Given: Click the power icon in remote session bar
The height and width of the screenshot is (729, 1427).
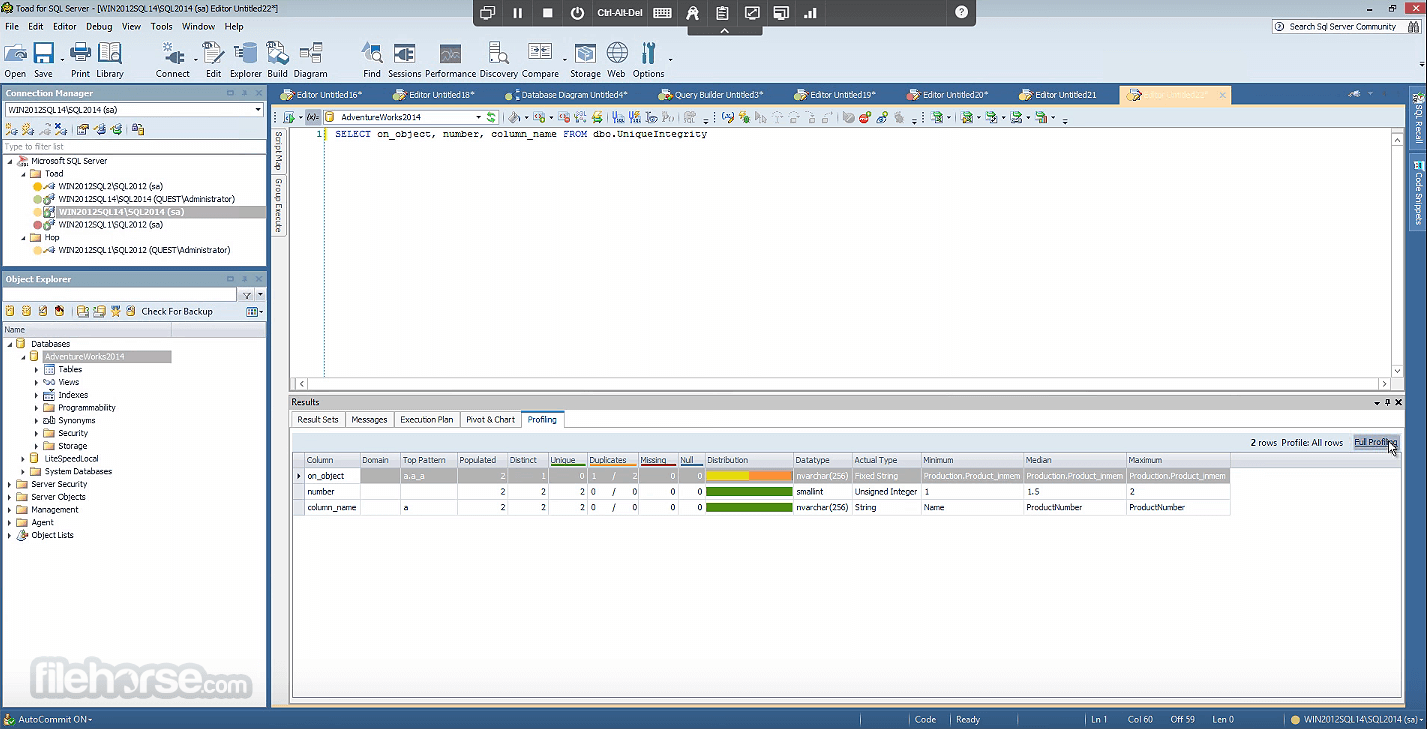Looking at the screenshot, I should (x=578, y=13).
